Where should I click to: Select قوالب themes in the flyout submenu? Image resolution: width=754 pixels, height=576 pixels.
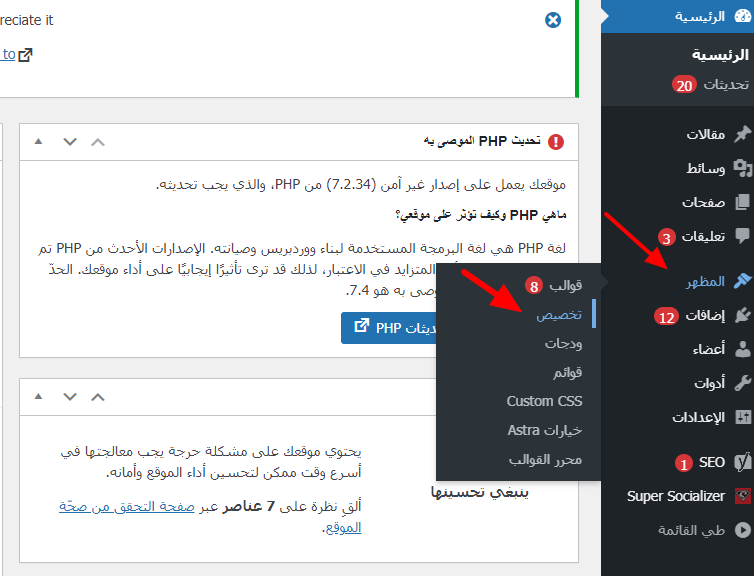point(566,286)
